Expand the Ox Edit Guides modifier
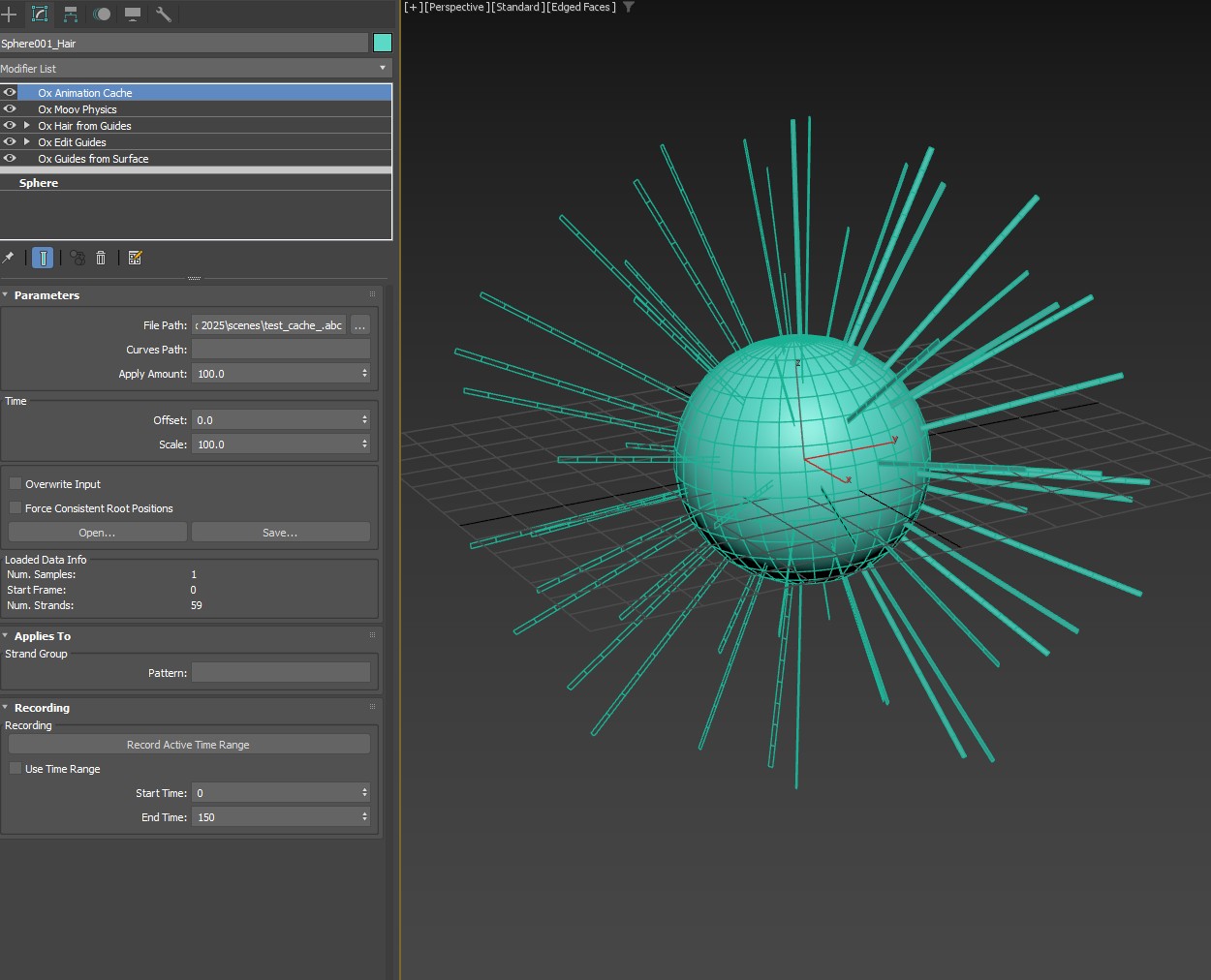This screenshot has width=1211, height=980. click(x=27, y=142)
